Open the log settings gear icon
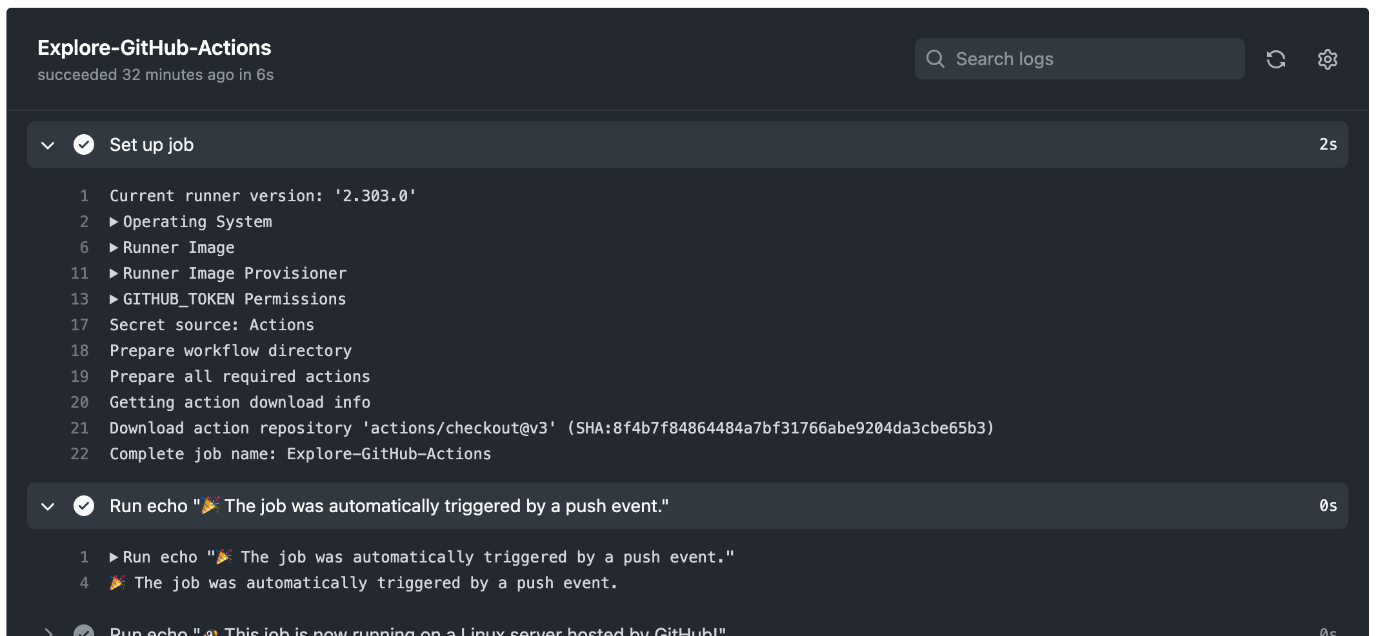The image size is (1400, 636). tap(1328, 59)
